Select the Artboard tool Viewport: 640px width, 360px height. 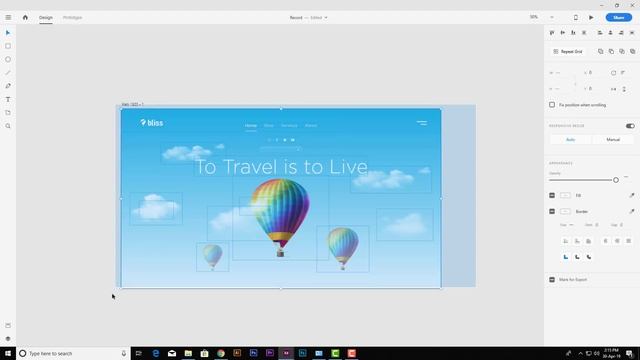coord(8,113)
